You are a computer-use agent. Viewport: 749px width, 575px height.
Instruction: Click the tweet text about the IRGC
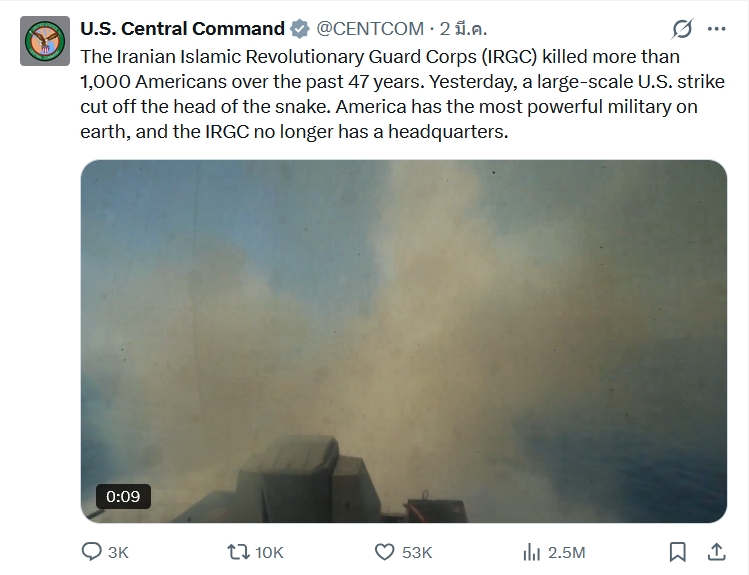390,93
